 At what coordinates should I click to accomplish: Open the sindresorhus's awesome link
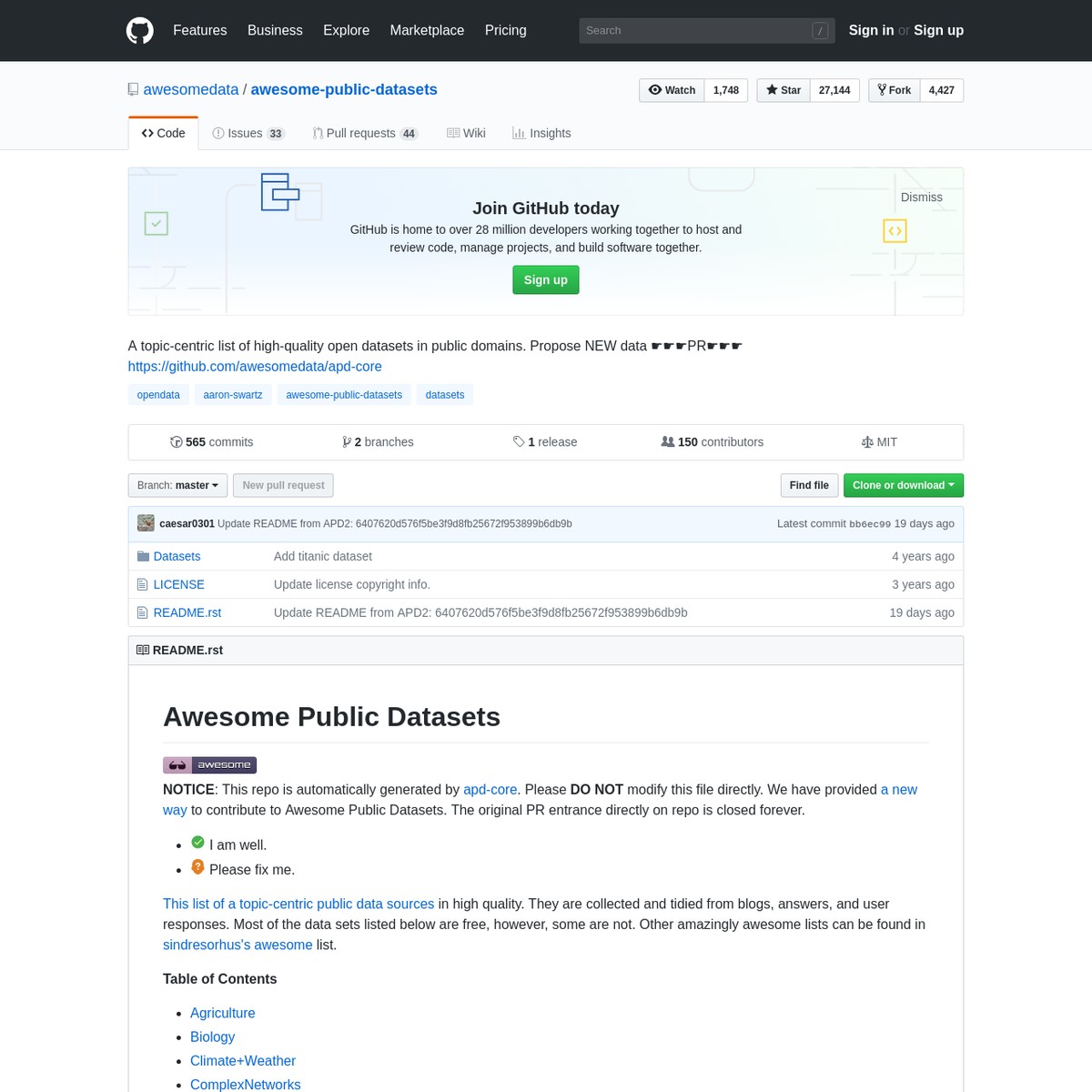pos(238,945)
